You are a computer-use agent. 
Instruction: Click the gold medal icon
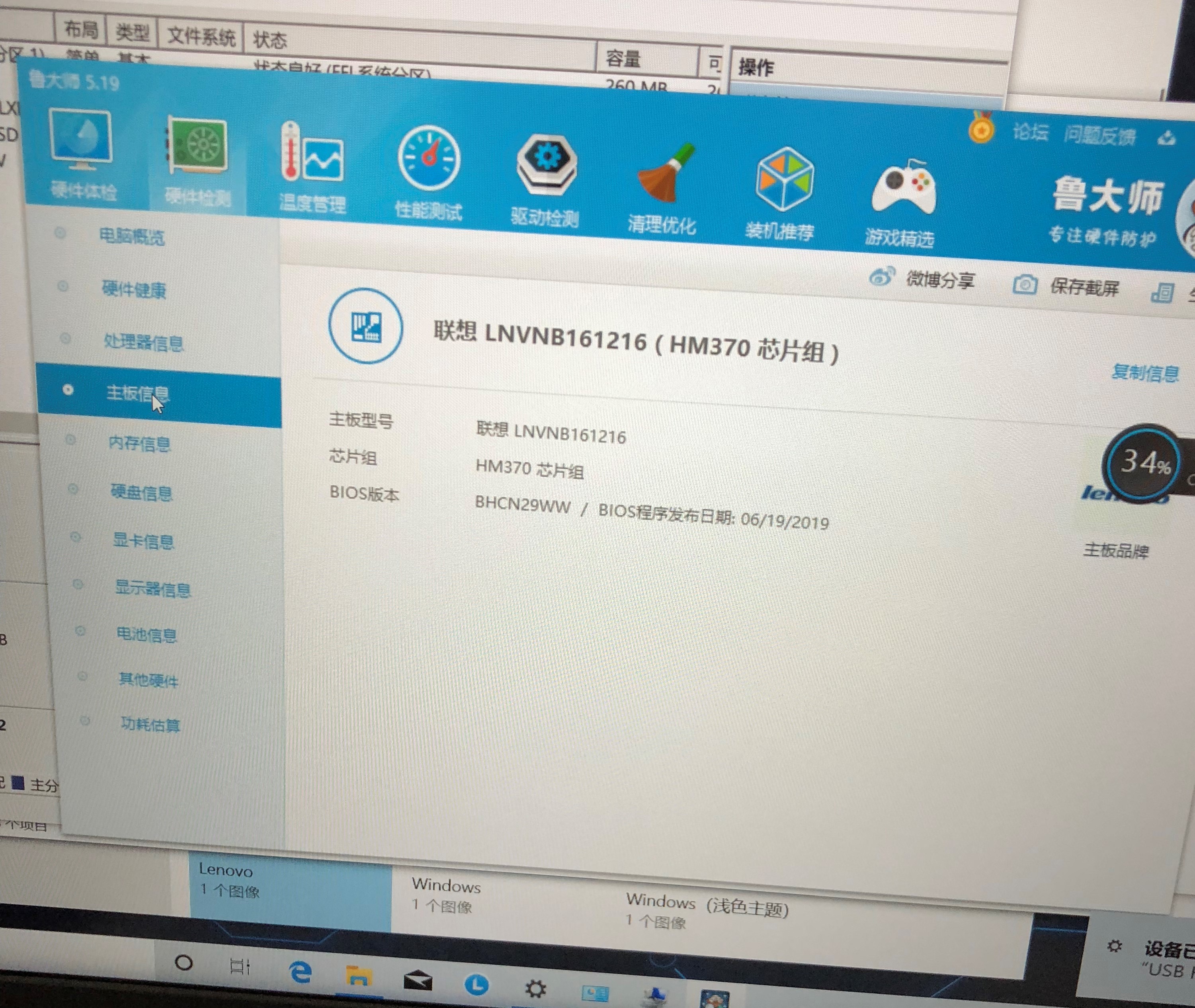(981, 128)
